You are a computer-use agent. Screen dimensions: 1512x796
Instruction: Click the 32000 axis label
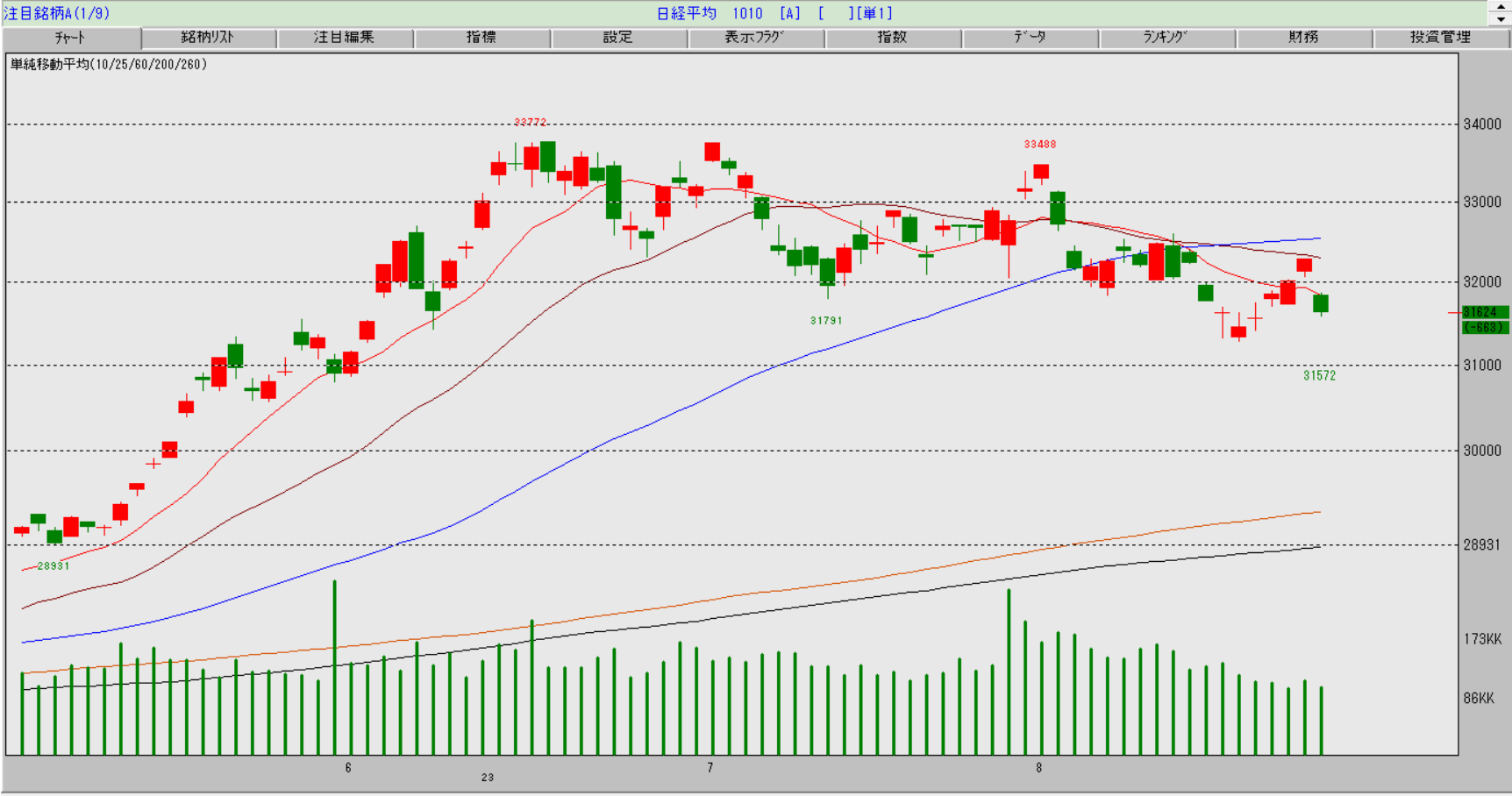click(x=1482, y=281)
